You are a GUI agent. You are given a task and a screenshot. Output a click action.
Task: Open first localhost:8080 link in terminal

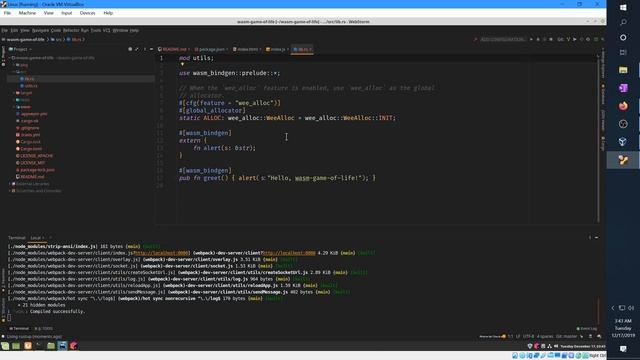click(x=162, y=253)
